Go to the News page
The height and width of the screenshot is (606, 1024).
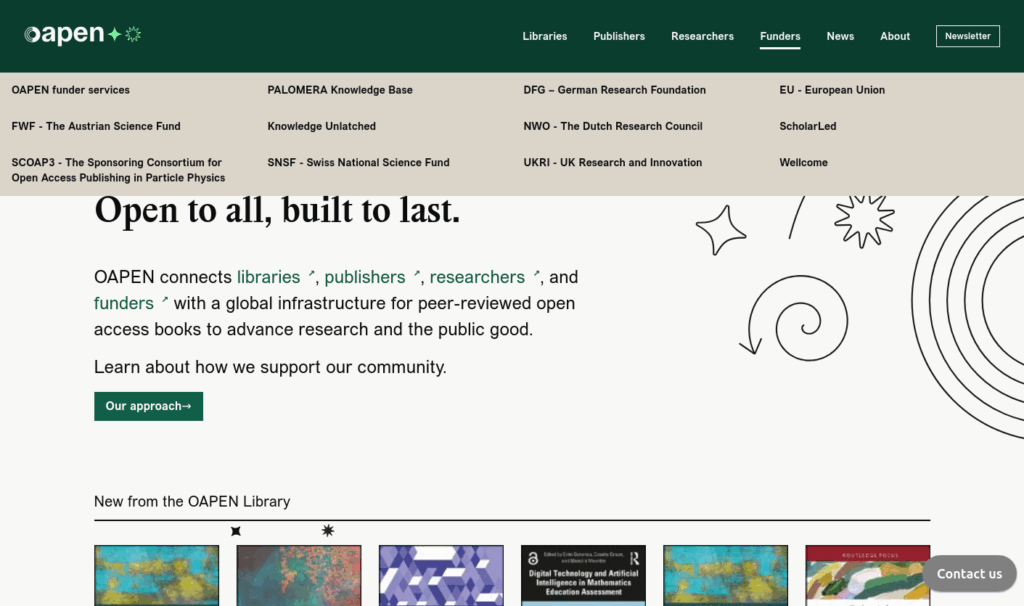[x=840, y=36]
